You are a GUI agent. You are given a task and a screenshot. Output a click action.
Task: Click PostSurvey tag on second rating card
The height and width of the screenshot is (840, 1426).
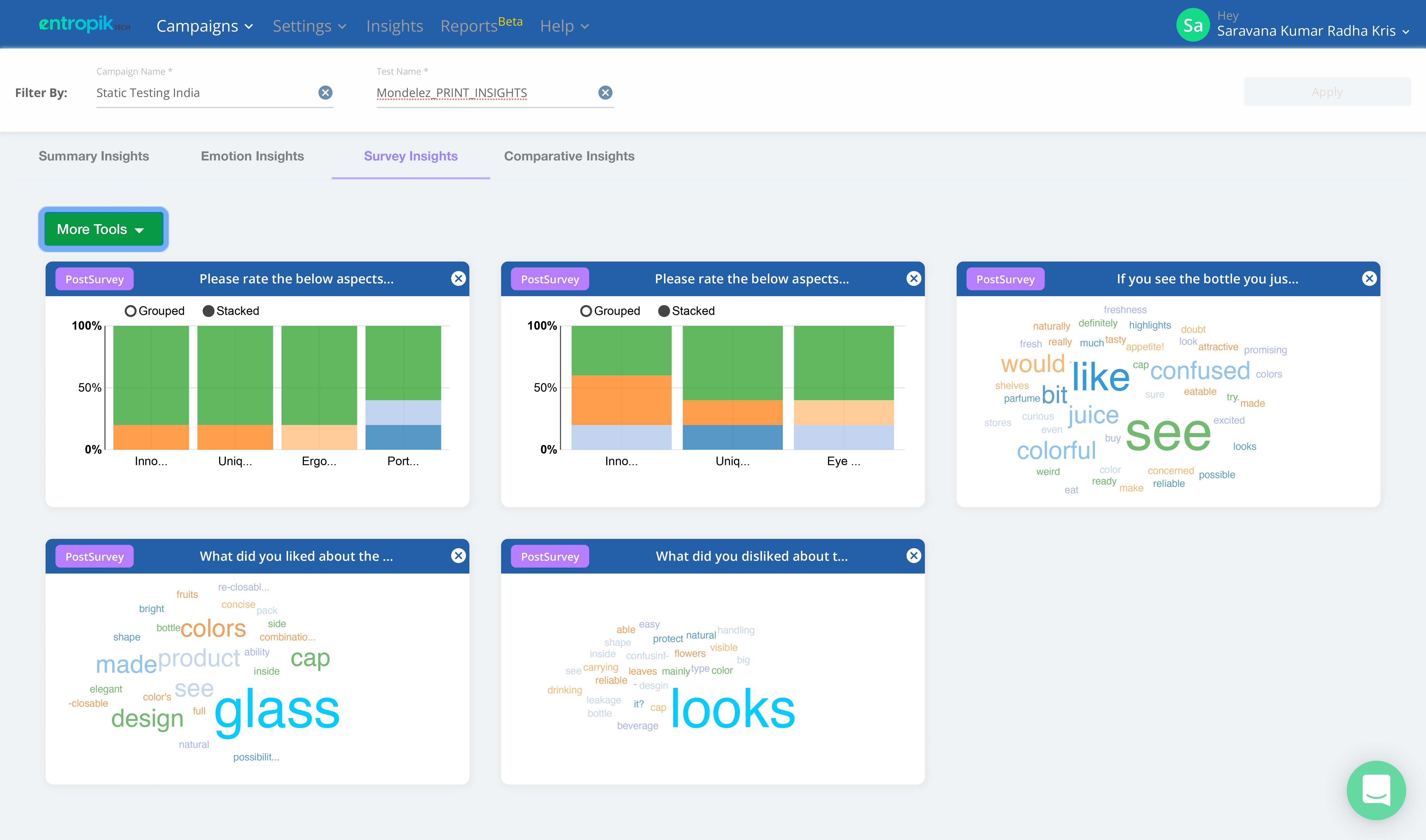pyautogui.click(x=550, y=279)
